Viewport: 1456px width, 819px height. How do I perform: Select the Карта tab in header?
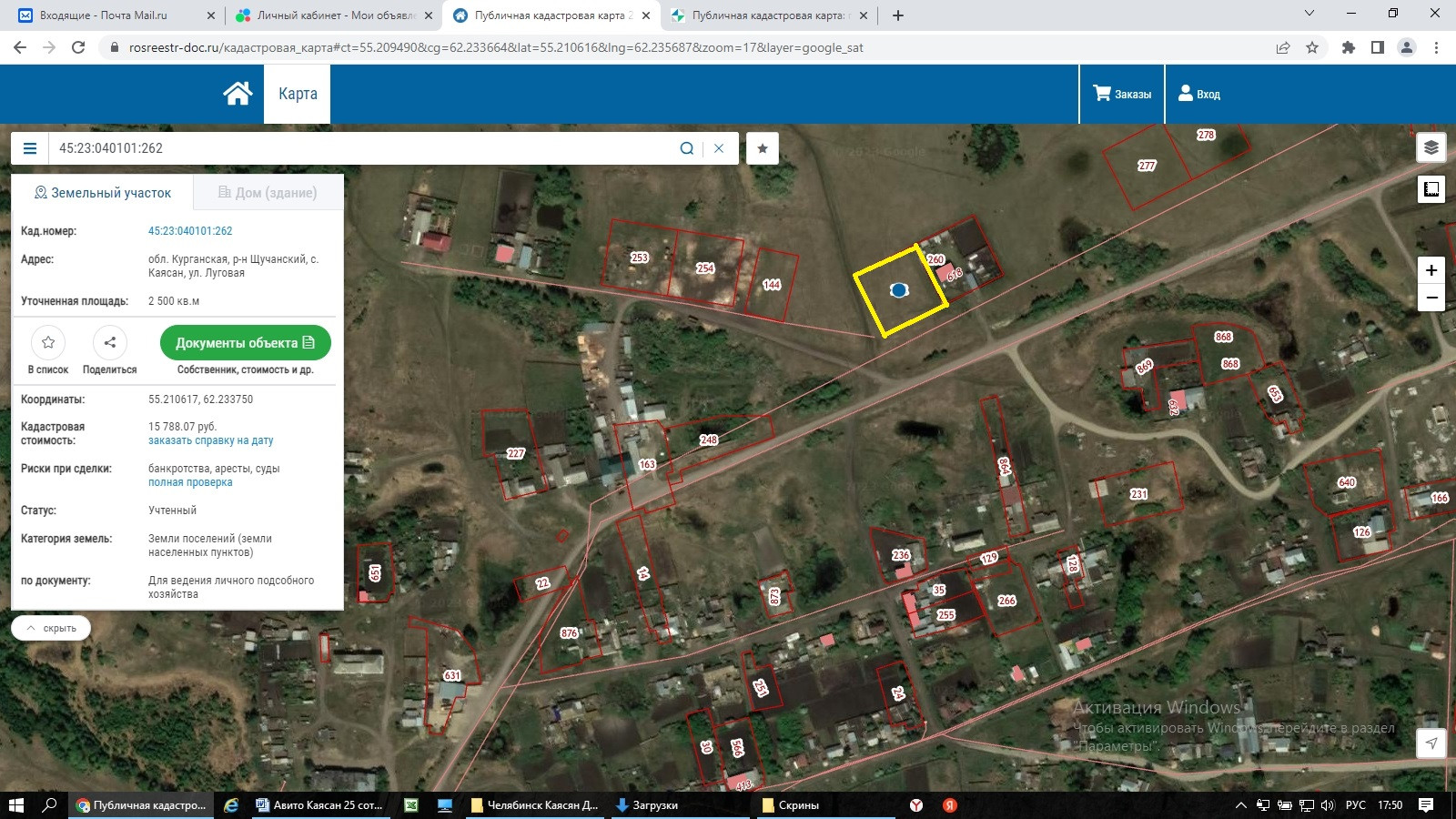298,94
